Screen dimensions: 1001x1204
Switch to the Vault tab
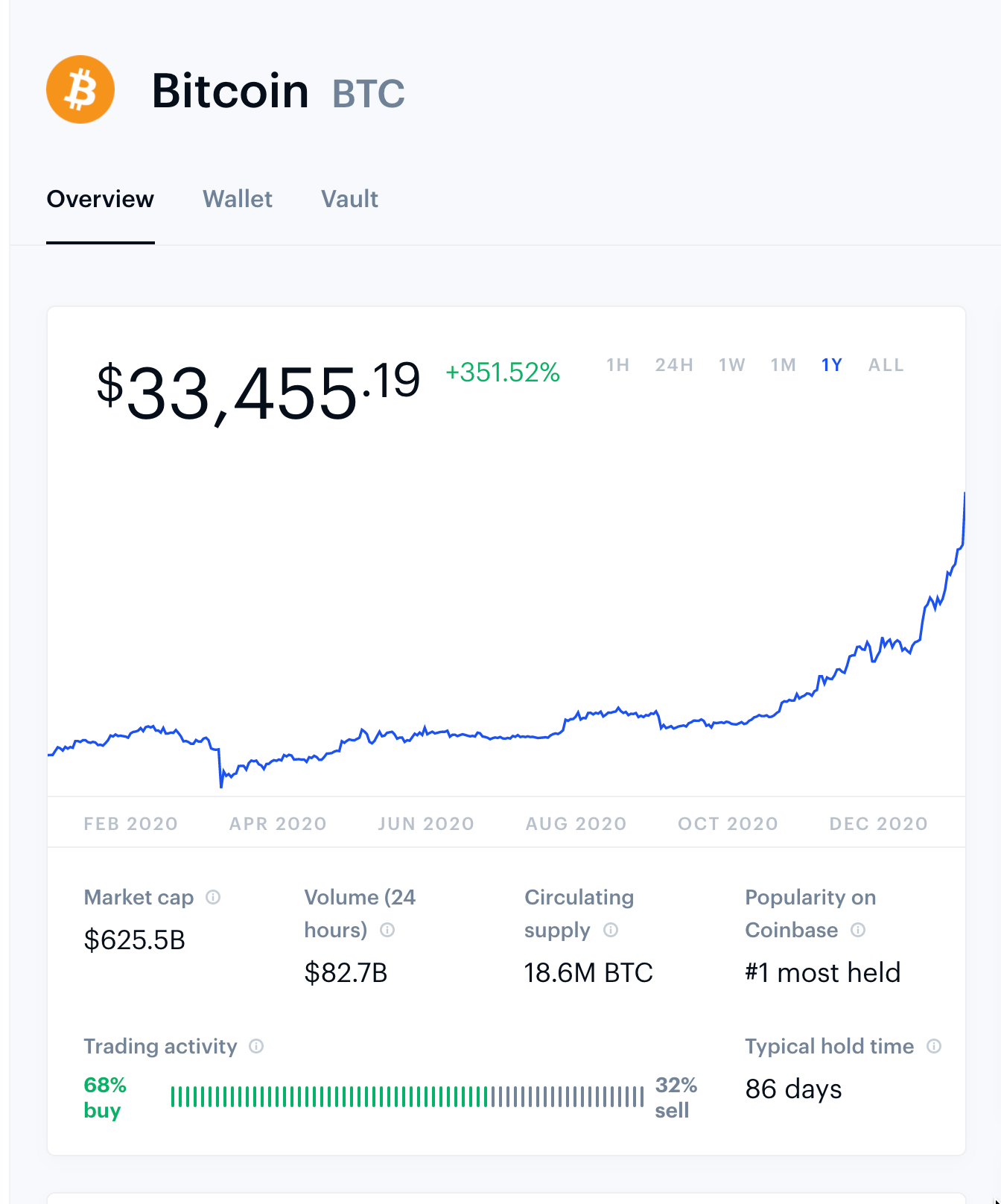coord(349,200)
